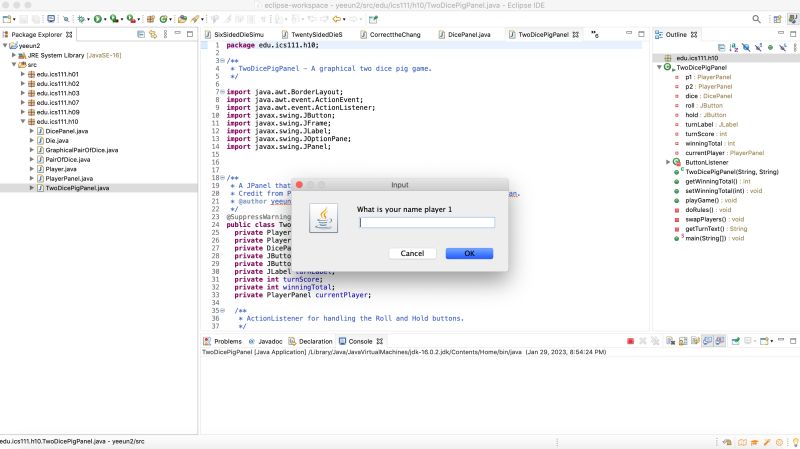Toggle Word Wrap in Console toolbar
Image resolution: width=800 pixels, height=449 pixels.
coord(695,341)
